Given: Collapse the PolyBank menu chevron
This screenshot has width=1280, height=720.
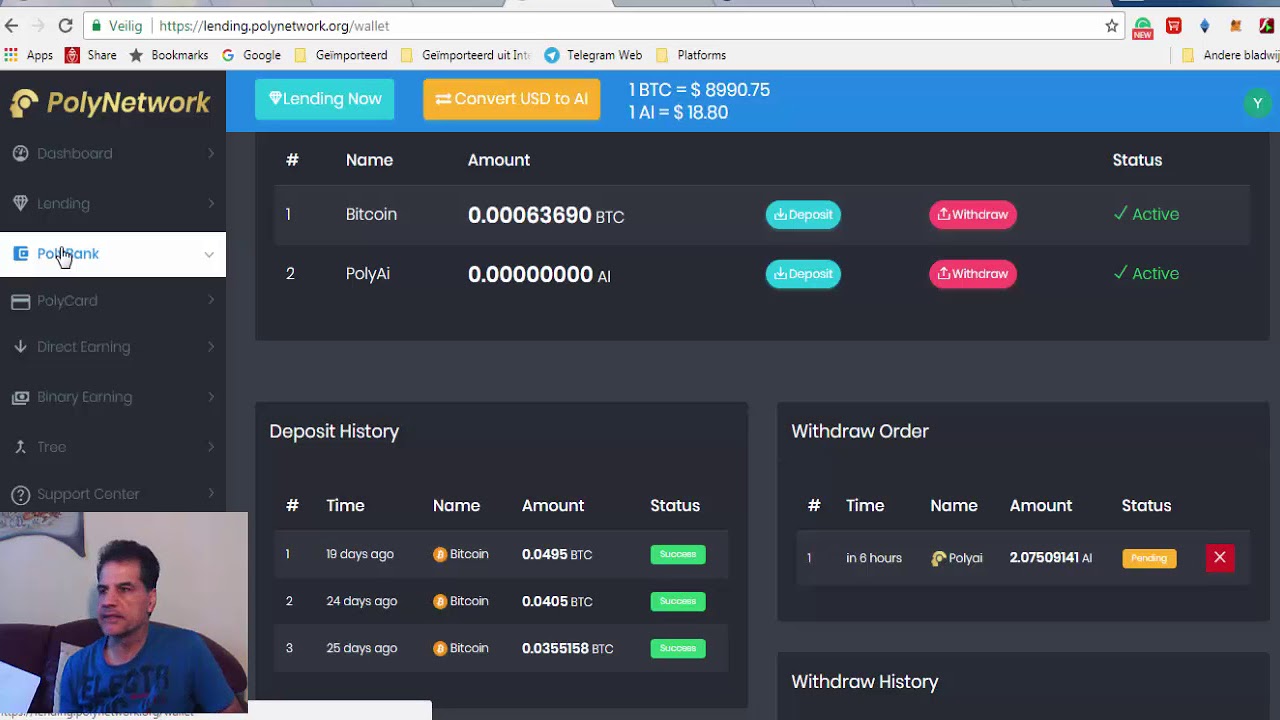Looking at the screenshot, I should click(x=209, y=254).
